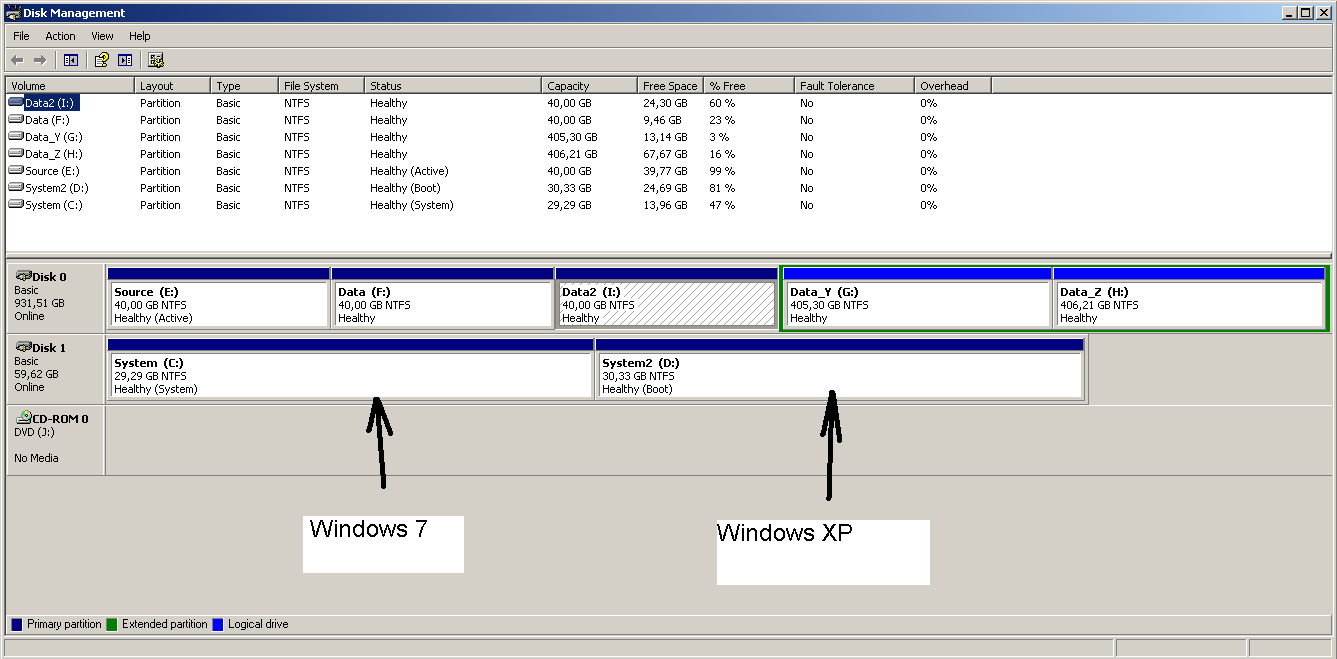Click the Disk 0 drive icon
The height and width of the screenshot is (659, 1337).
23,276
